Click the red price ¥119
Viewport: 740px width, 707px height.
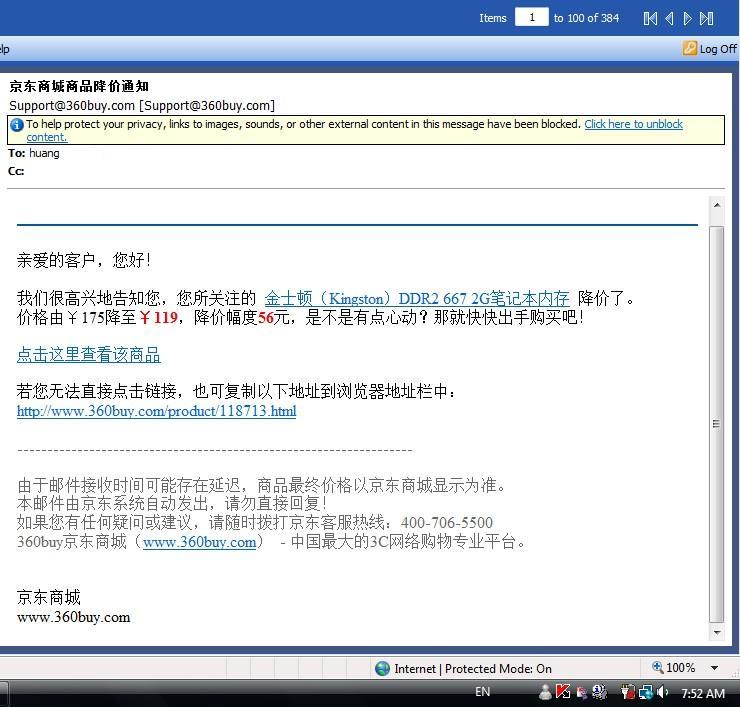click(x=159, y=317)
